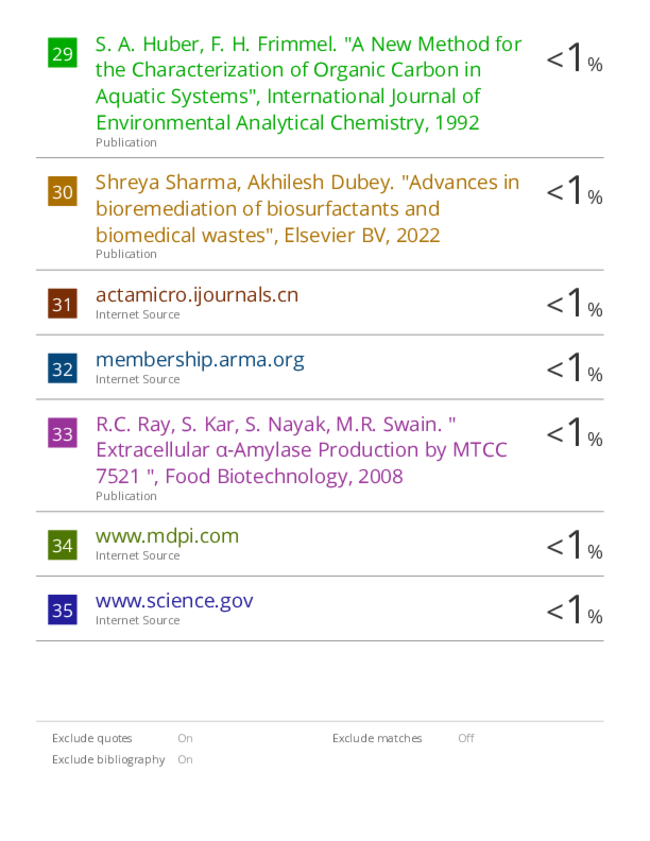Click the Exclude quotes On setting
The height and width of the screenshot is (841, 650).
pos(185,739)
